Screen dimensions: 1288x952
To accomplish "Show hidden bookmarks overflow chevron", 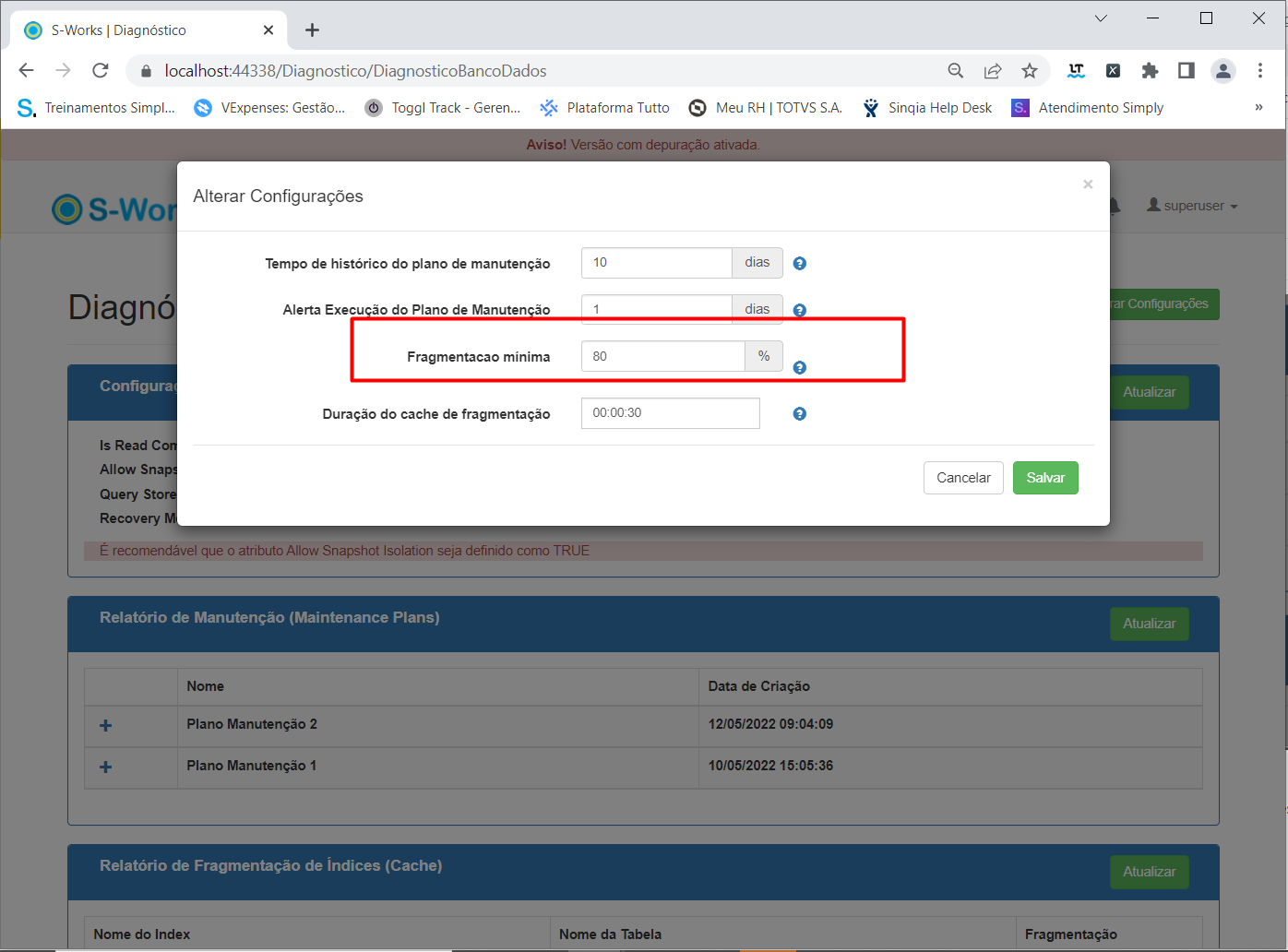I will pyautogui.click(x=1258, y=108).
